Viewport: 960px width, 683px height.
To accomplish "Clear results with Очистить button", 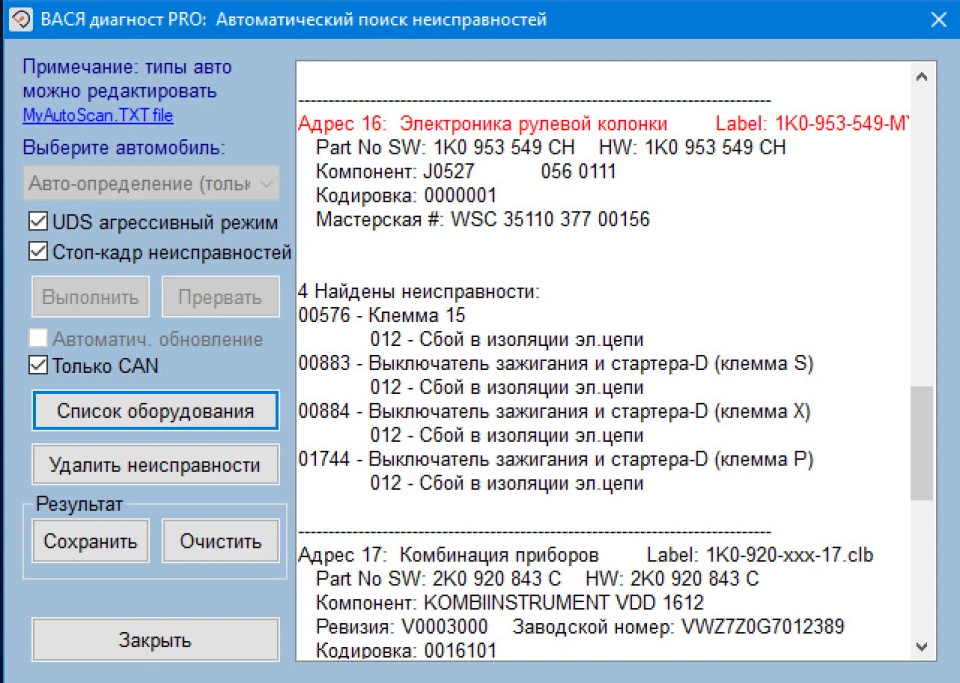I will pos(220,541).
